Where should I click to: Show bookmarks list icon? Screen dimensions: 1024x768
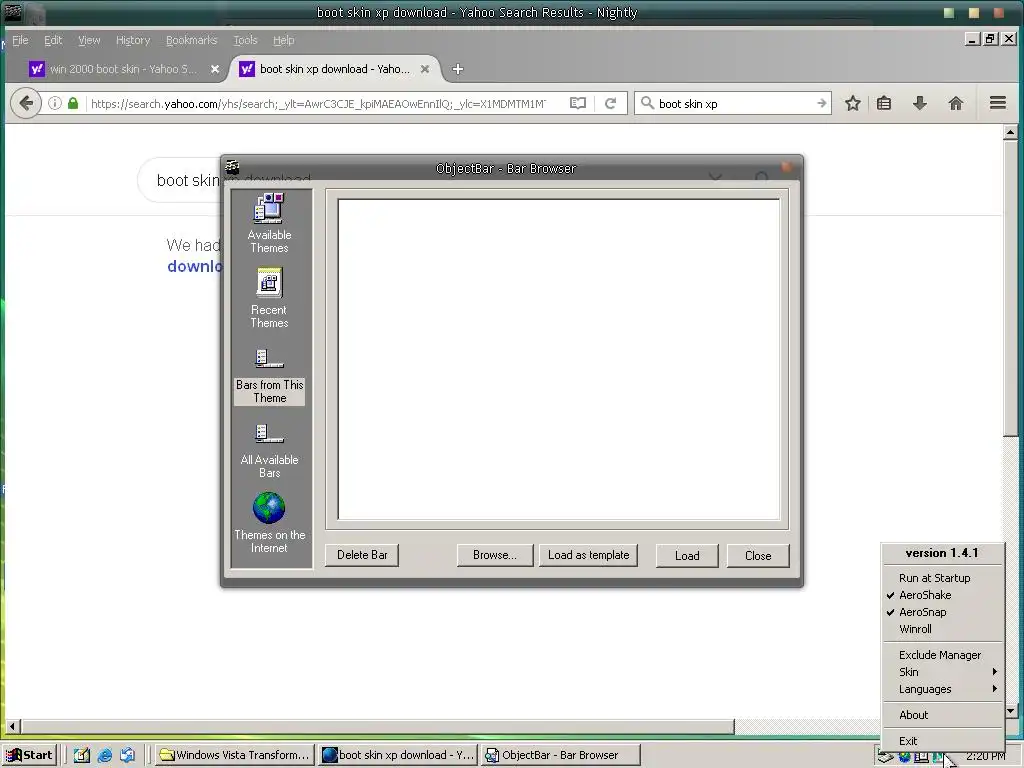point(884,103)
